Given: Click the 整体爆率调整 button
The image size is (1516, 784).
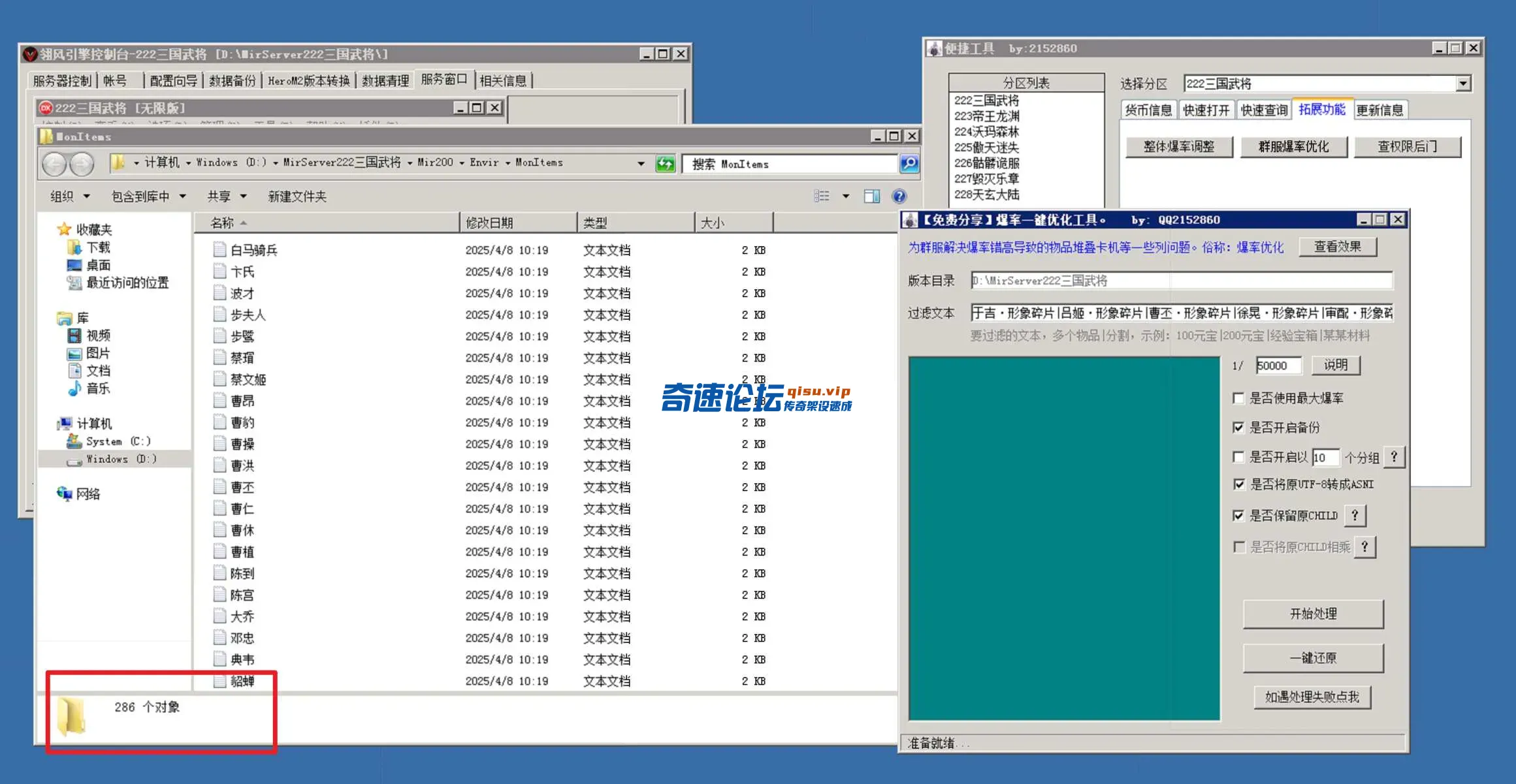Looking at the screenshot, I should (x=1179, y=147).
